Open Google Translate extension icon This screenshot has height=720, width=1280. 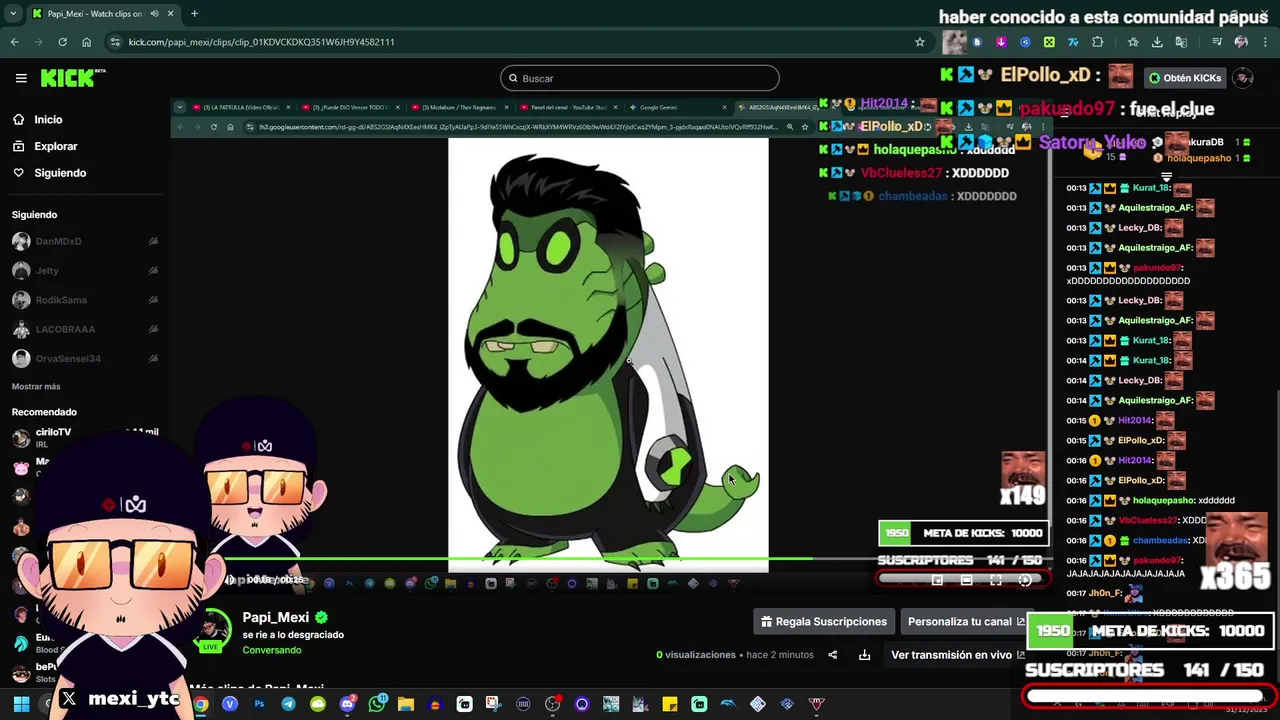(x=1181, y=42)
